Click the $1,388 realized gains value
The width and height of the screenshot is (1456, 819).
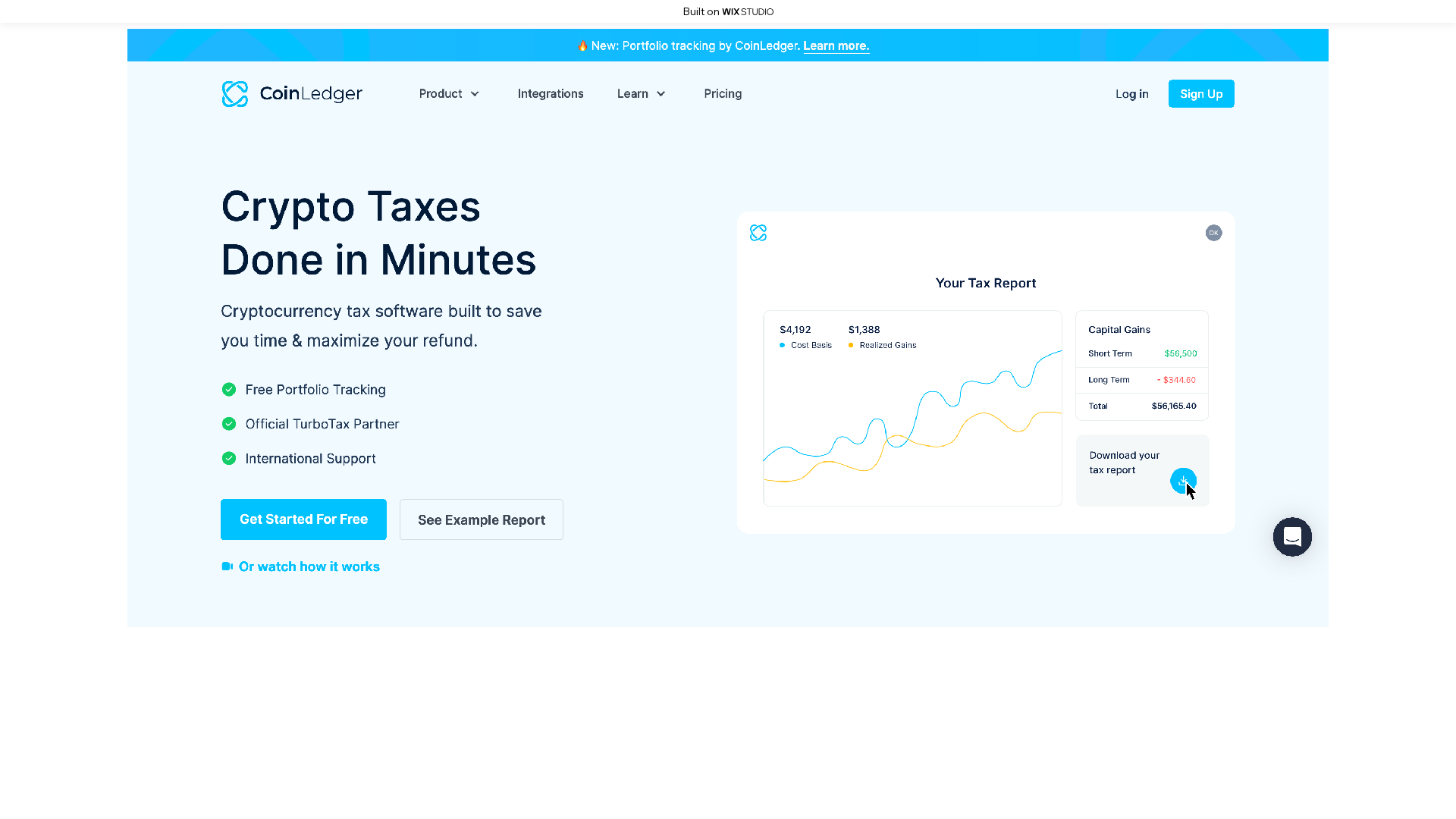point(864,330)
